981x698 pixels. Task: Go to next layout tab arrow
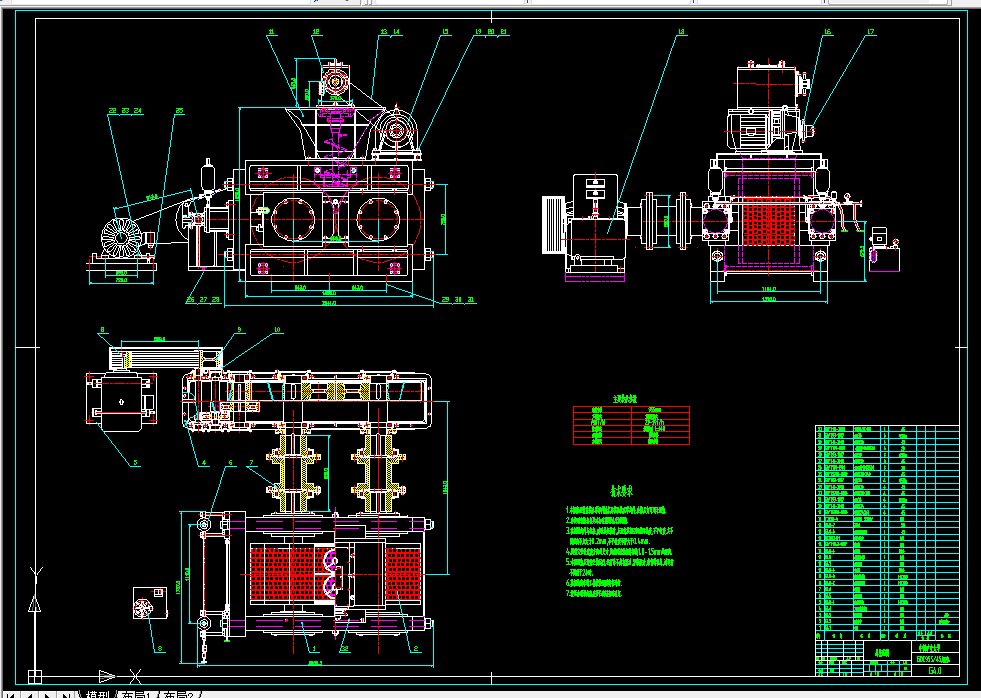(47, 695)
